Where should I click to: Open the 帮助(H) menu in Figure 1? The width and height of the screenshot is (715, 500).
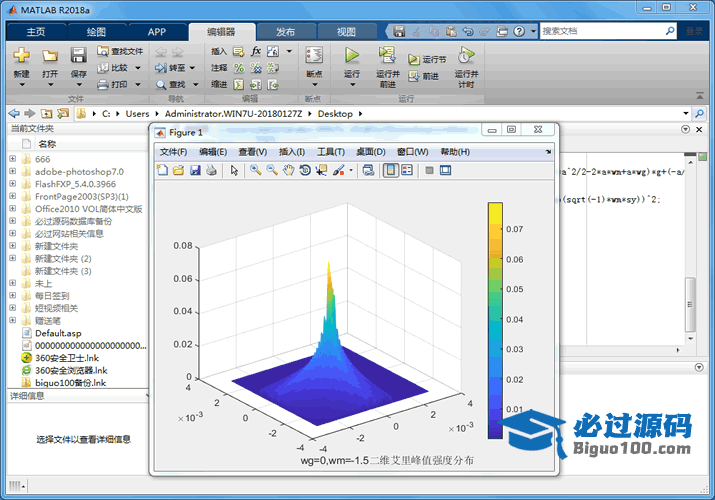455,152
